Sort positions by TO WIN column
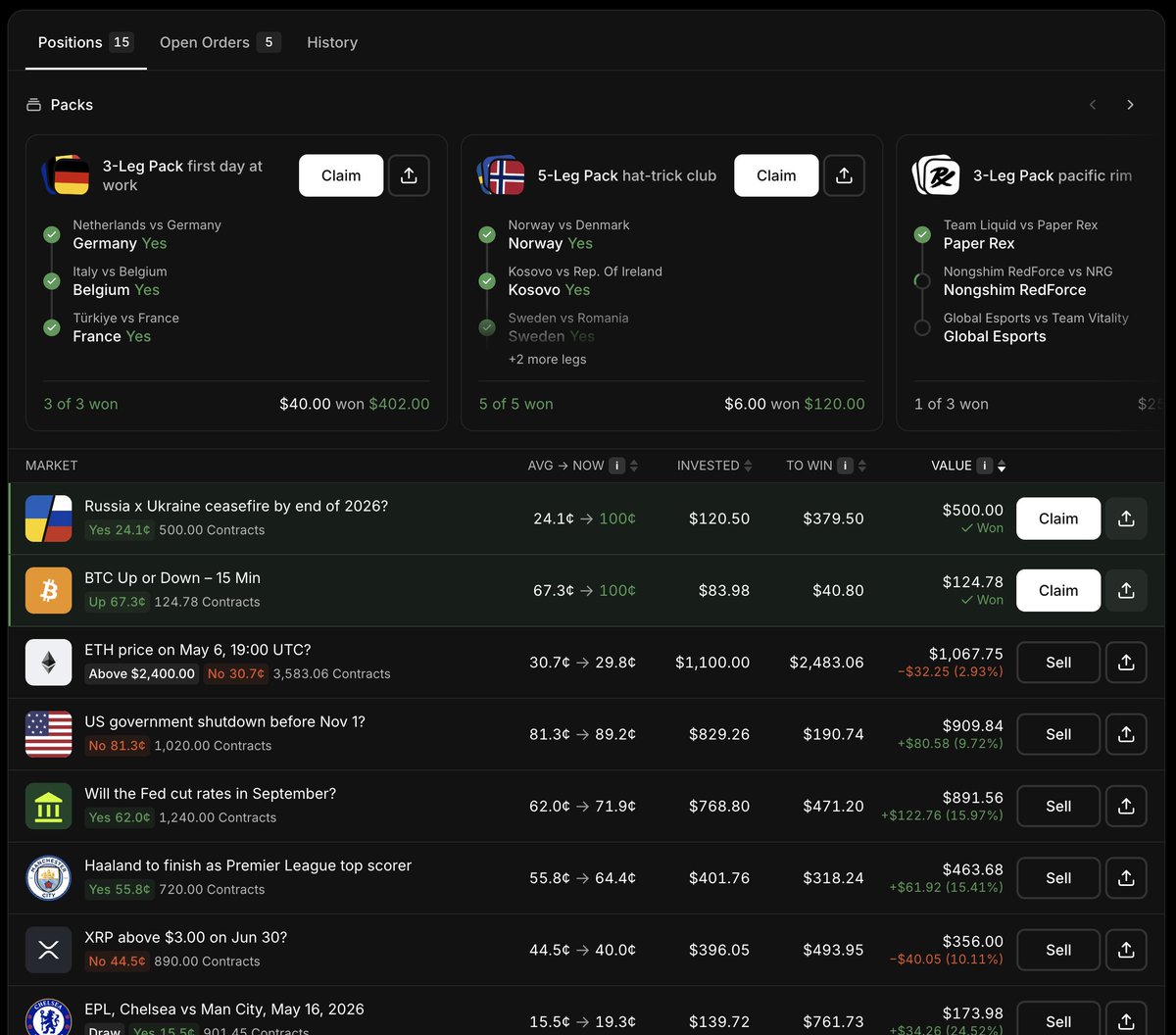The image size is (1176, 1035). pyautogui.click(x=862, y=466)
